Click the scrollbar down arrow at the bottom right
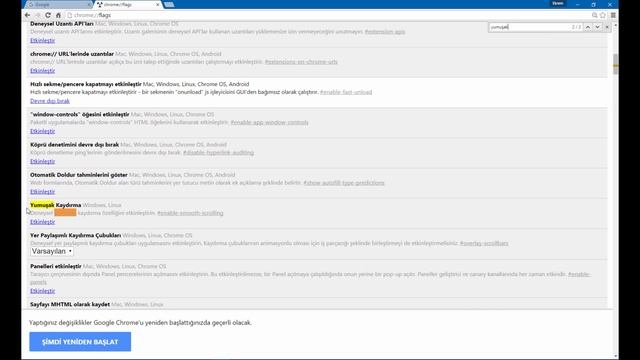This screenshot has height=360, width=640. pos(615,356)
